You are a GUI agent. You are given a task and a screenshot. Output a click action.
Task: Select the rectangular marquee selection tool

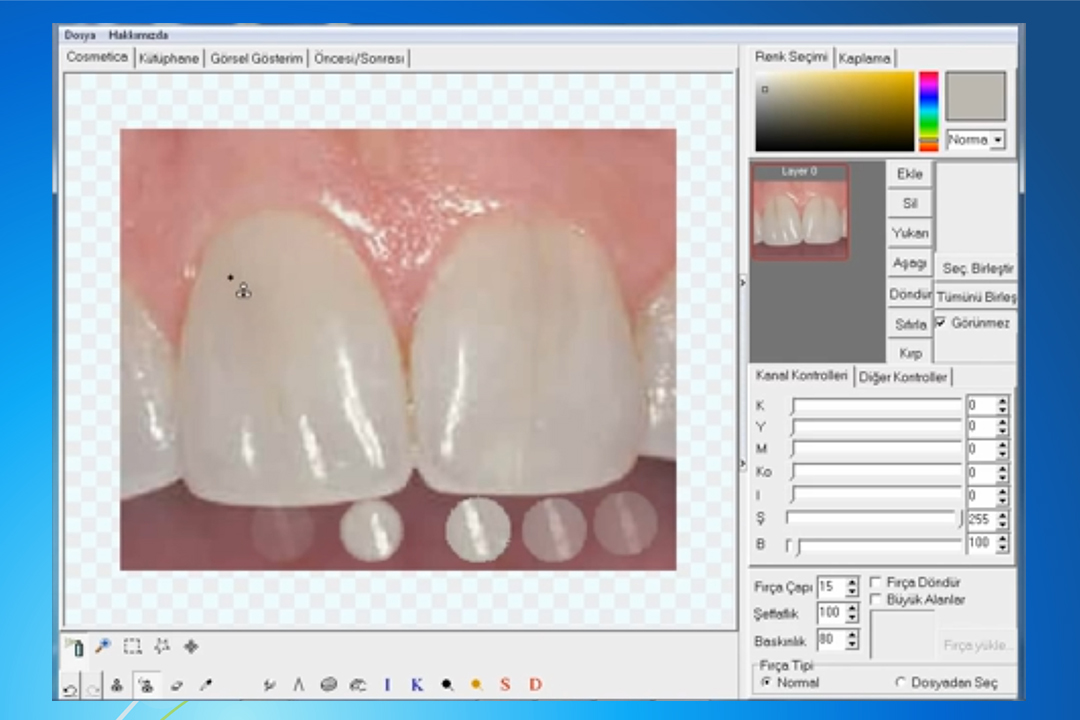point(132,646)
